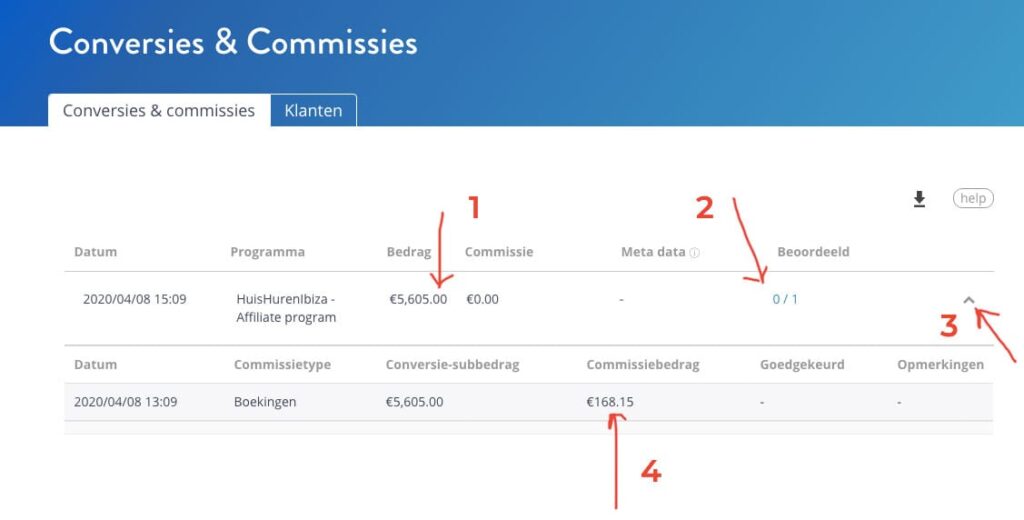
Task: Click the Opmerkingen column header
Action: pos(940,365)
